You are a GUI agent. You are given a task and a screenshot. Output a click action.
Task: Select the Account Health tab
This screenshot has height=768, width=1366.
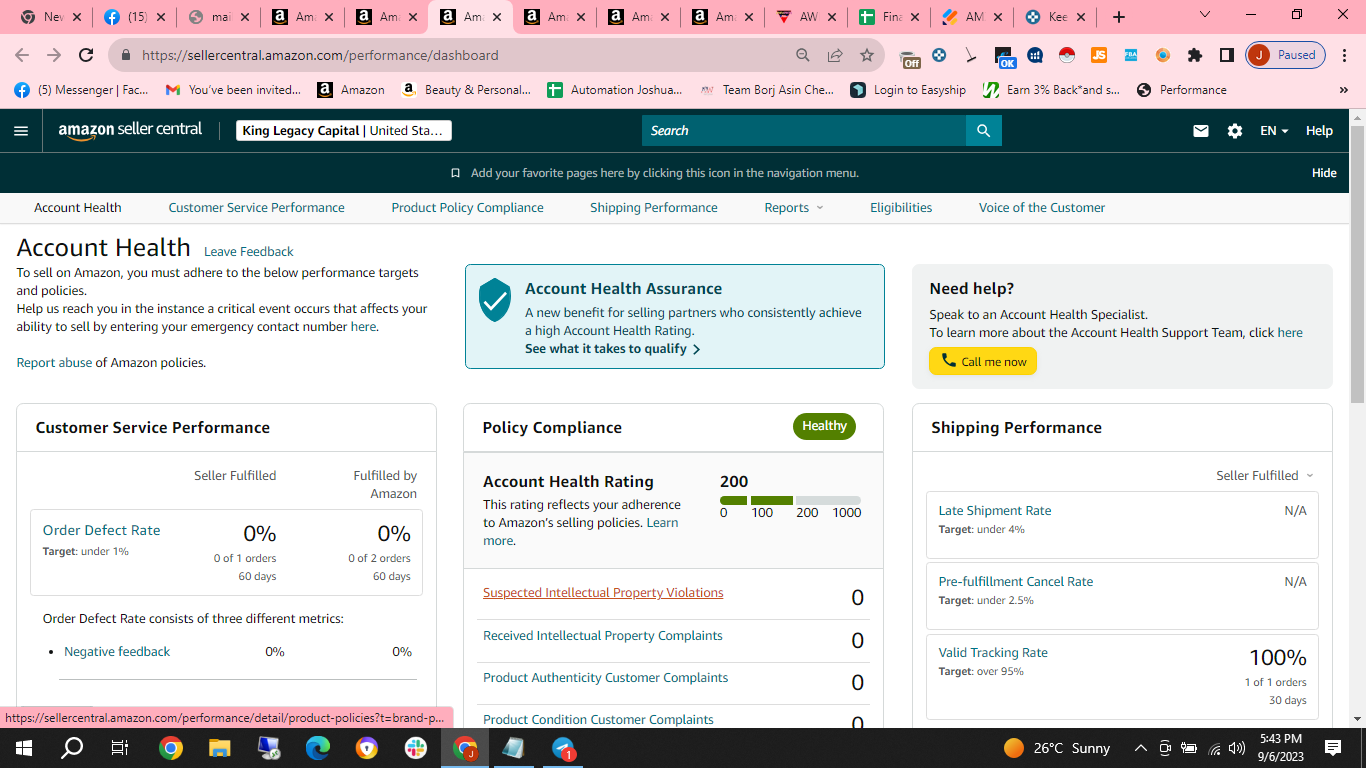coord(78,208)
